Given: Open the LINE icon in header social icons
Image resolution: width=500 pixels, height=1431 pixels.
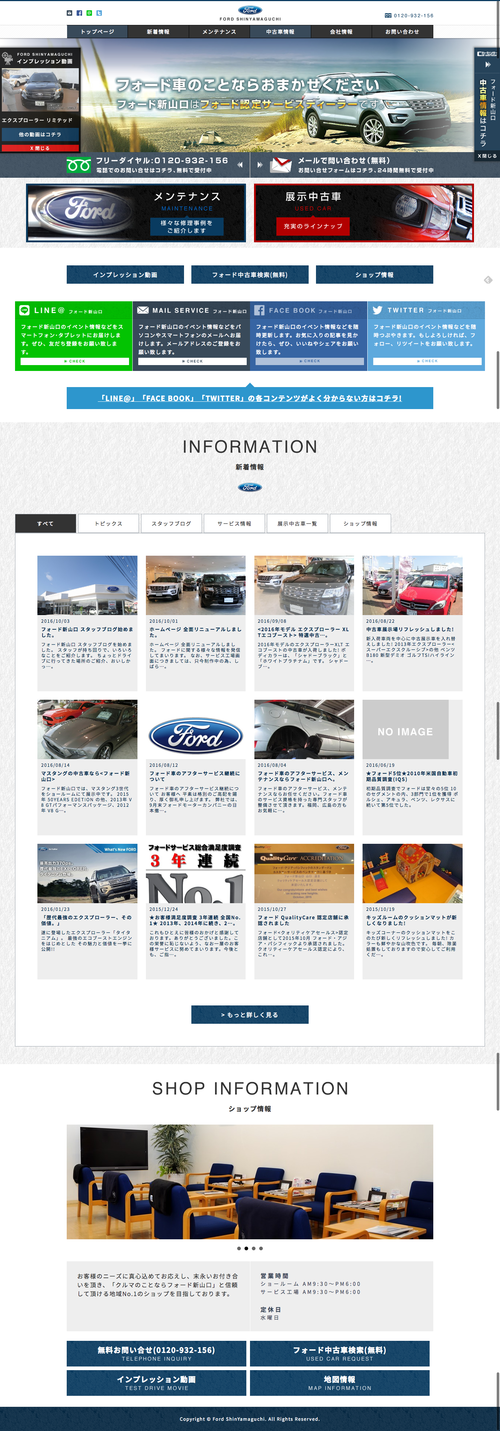Looking at the screenshot, I should (x=89, y=13).
